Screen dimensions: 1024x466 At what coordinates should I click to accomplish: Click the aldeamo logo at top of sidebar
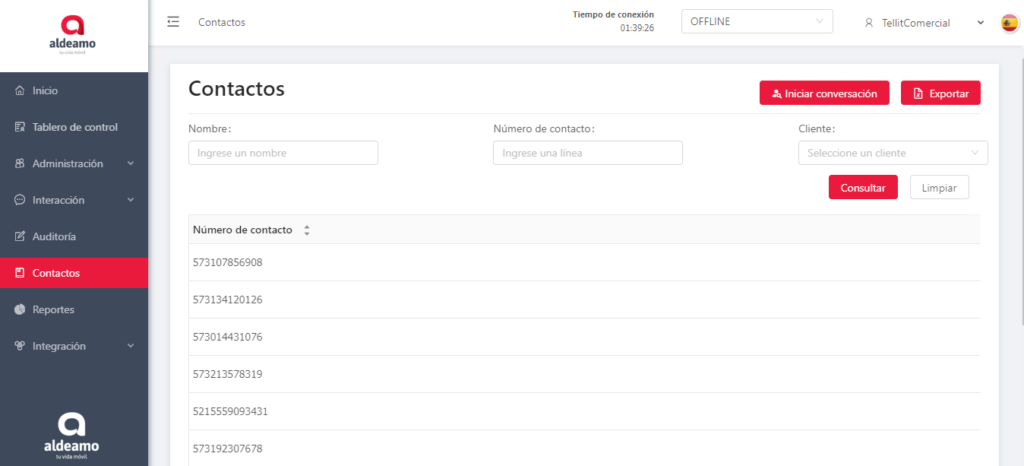tap(73, 35)
